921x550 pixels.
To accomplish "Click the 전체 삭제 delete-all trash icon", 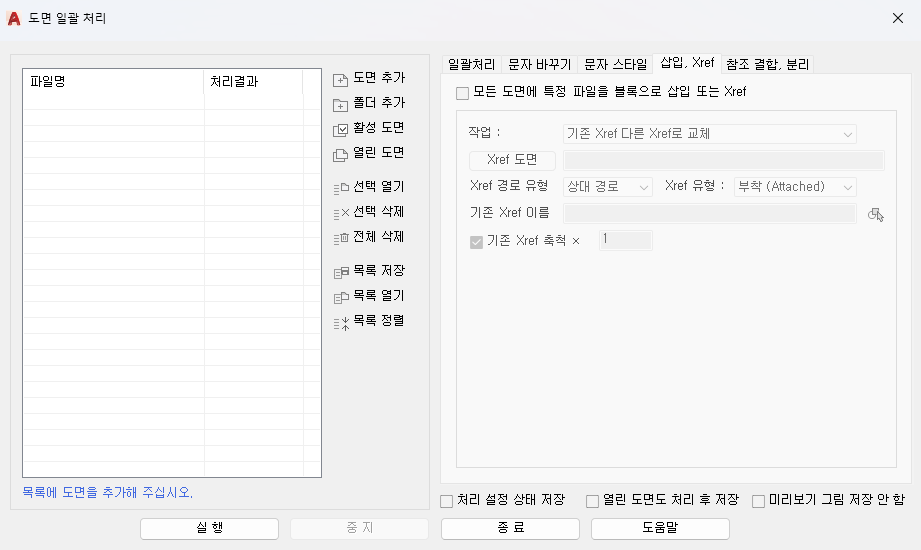I will (341, 239).
